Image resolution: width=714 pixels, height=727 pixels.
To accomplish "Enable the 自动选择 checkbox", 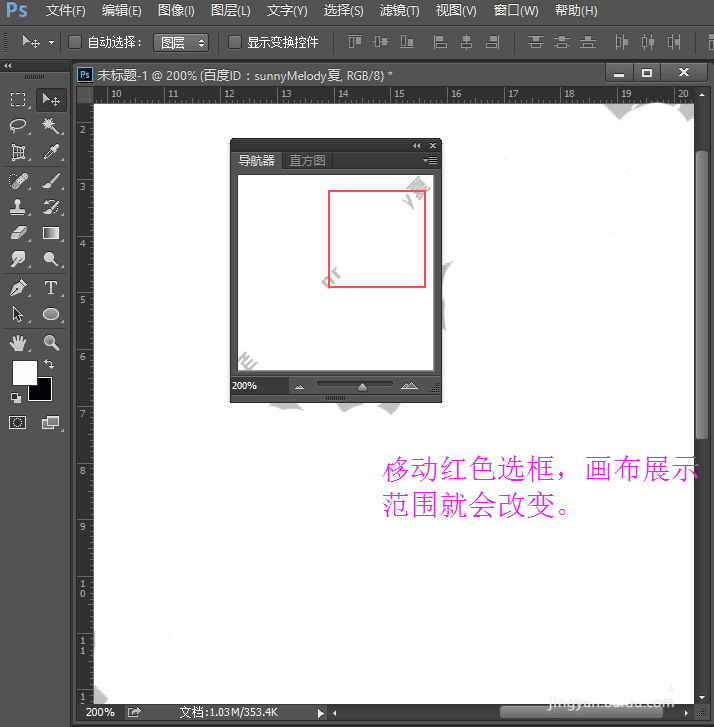I will 75,42.
